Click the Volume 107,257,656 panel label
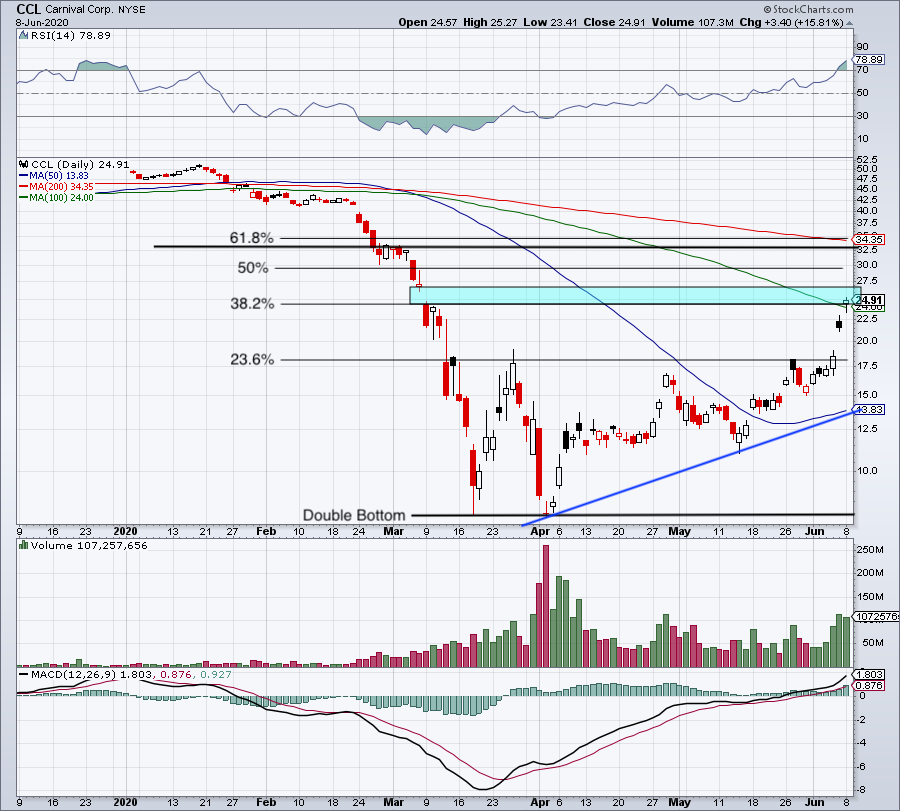900x811 pixels. coord(89,545)
